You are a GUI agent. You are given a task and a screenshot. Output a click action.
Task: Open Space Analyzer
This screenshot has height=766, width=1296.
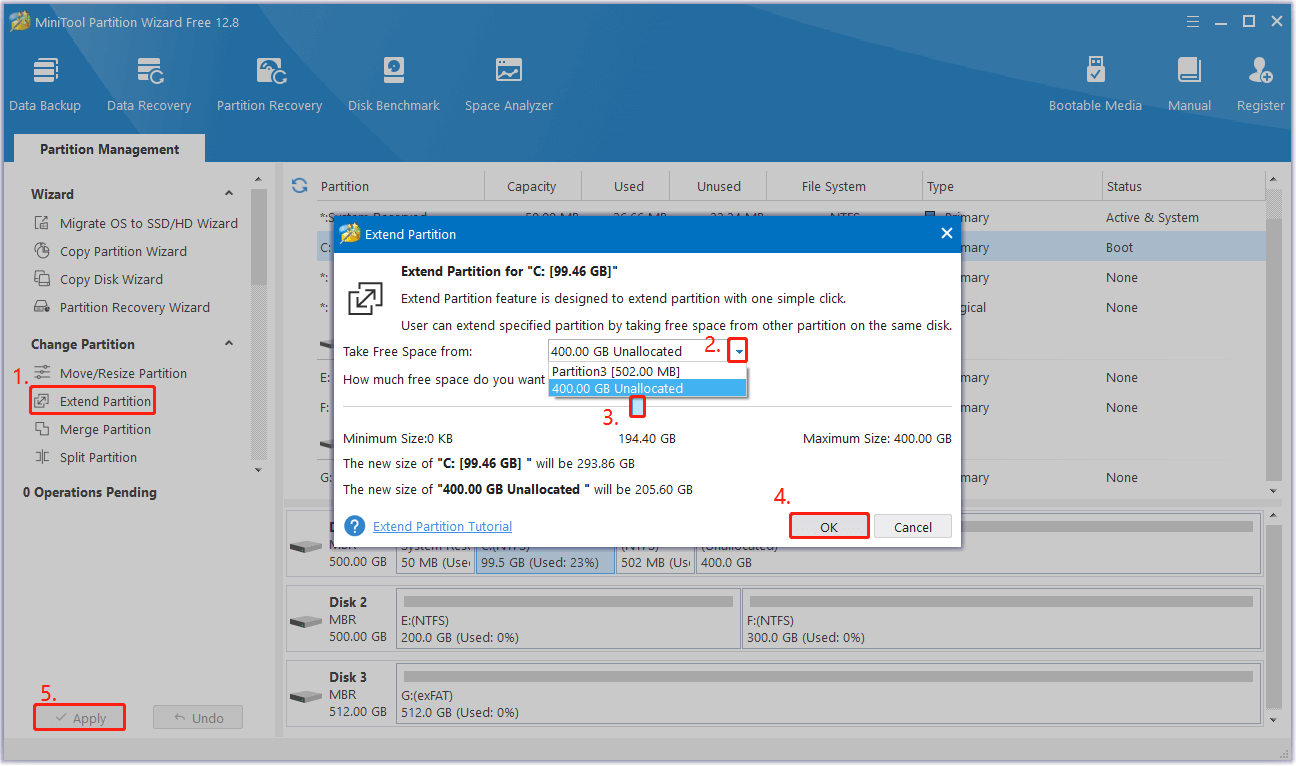pyautogui.click(x=509, y=84)
